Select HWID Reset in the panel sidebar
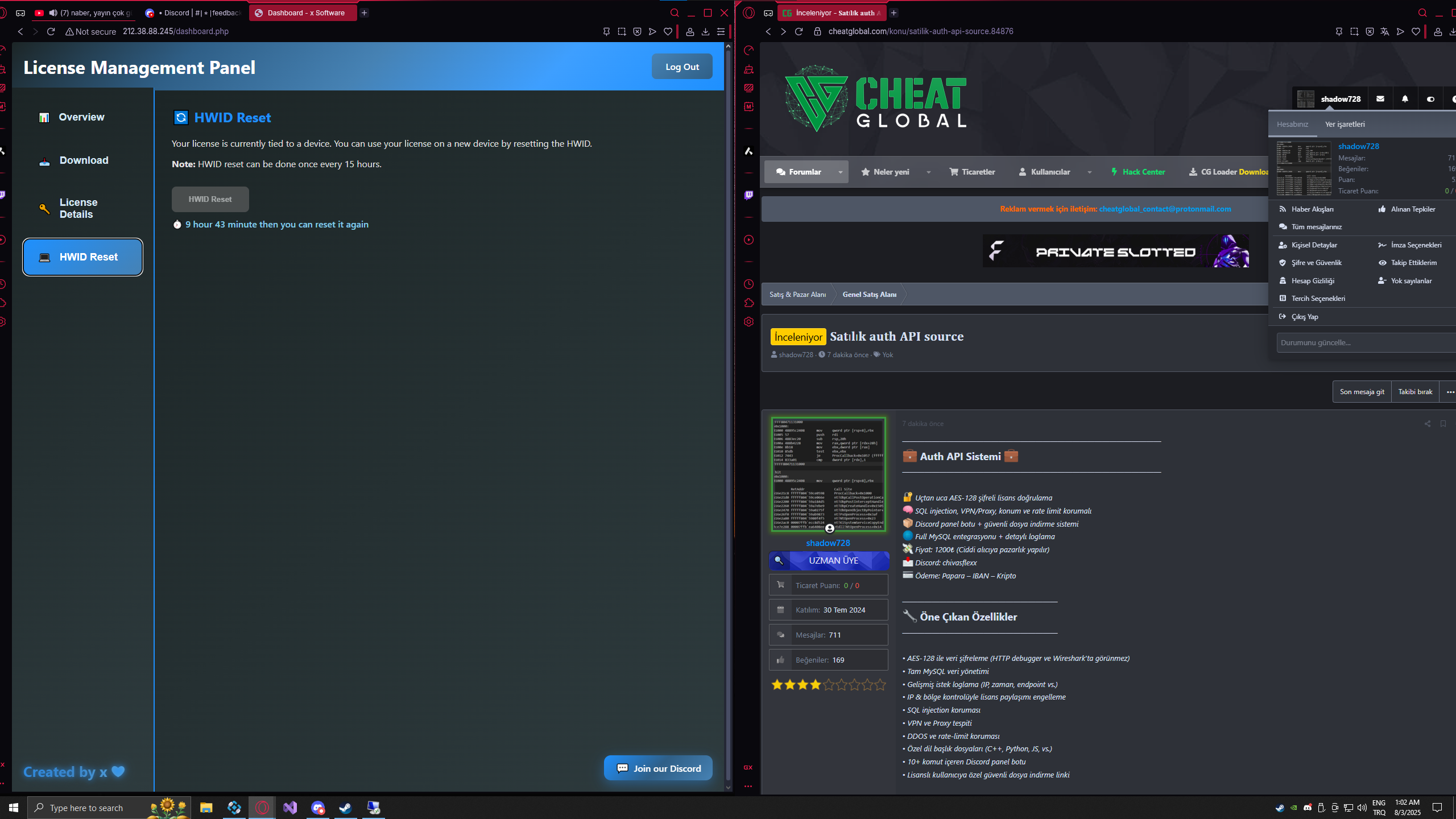This screenshot has height=819, width=1456. point(82,257)
